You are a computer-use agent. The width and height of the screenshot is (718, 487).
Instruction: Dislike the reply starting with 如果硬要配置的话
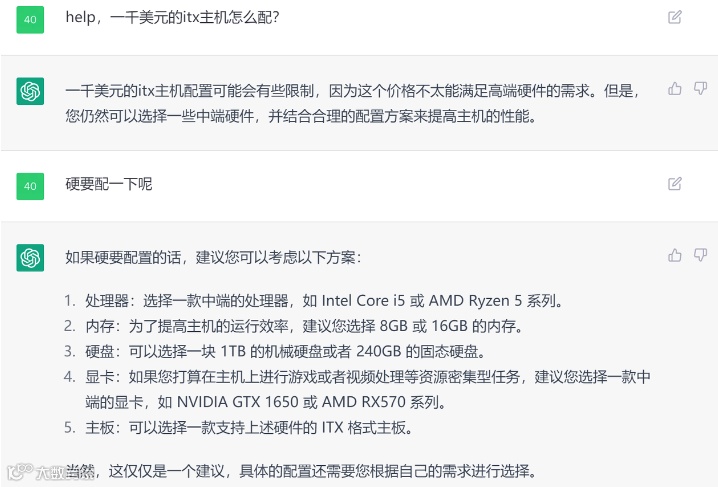coord(700,255)
